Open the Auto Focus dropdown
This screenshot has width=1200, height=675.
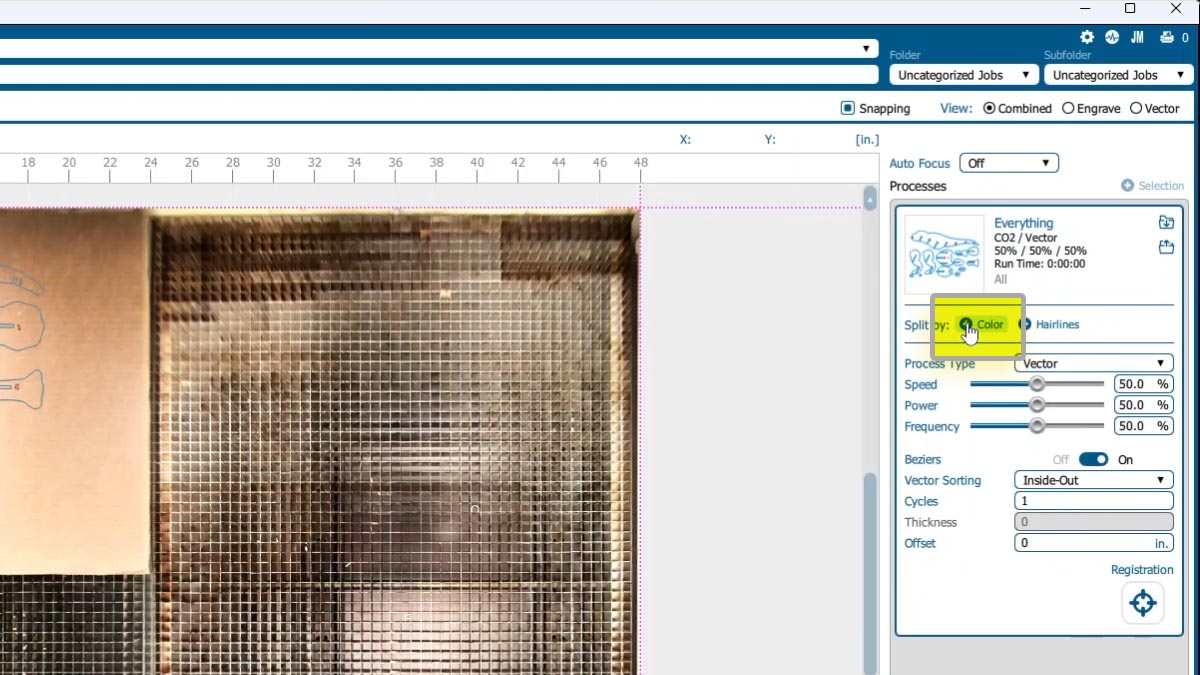pyautogui.click(x=1008, y=163)
